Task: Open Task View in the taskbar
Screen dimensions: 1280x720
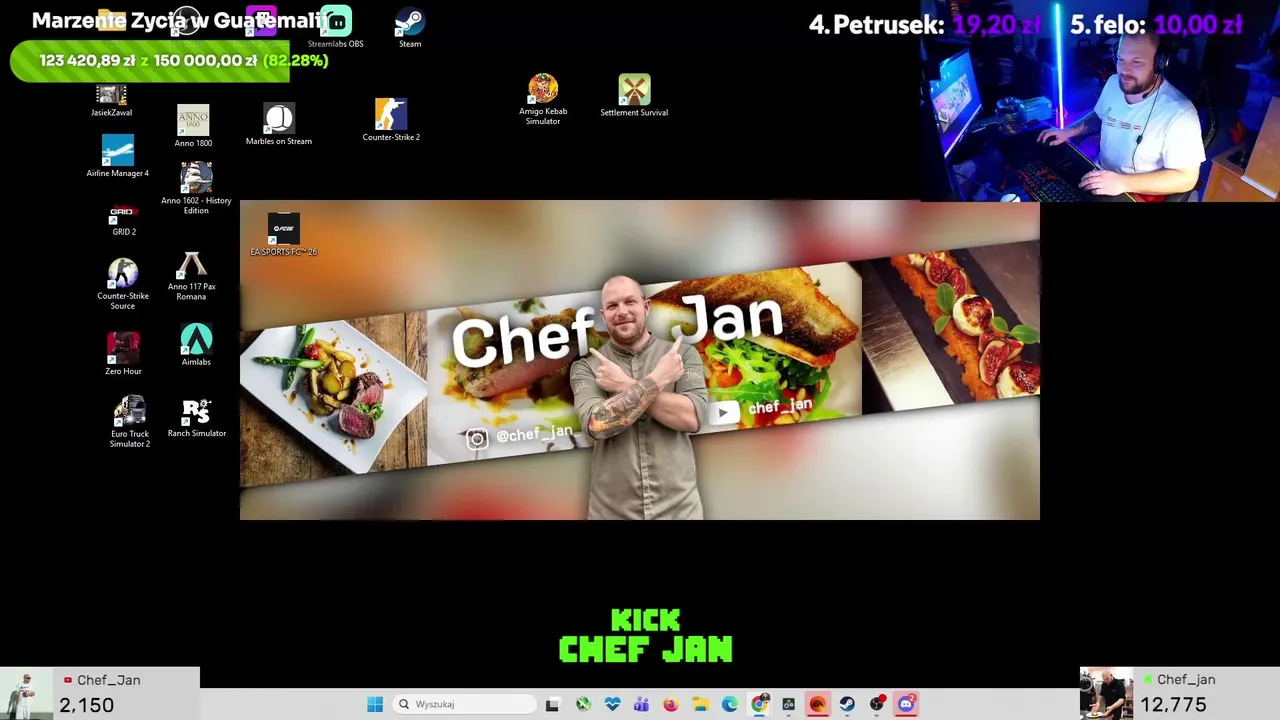Action: point(552,704)
